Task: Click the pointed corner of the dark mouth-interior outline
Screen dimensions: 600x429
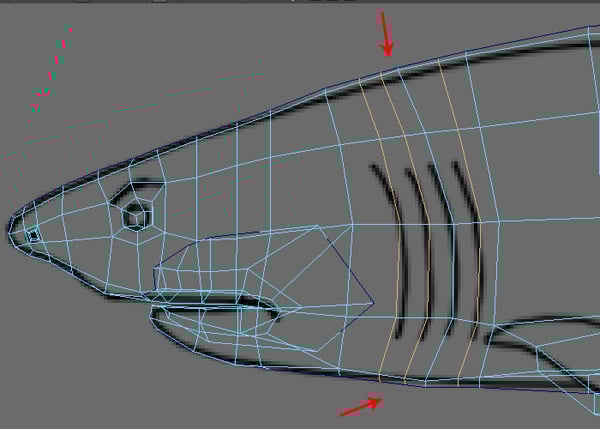Action: [x=373, y=303]
